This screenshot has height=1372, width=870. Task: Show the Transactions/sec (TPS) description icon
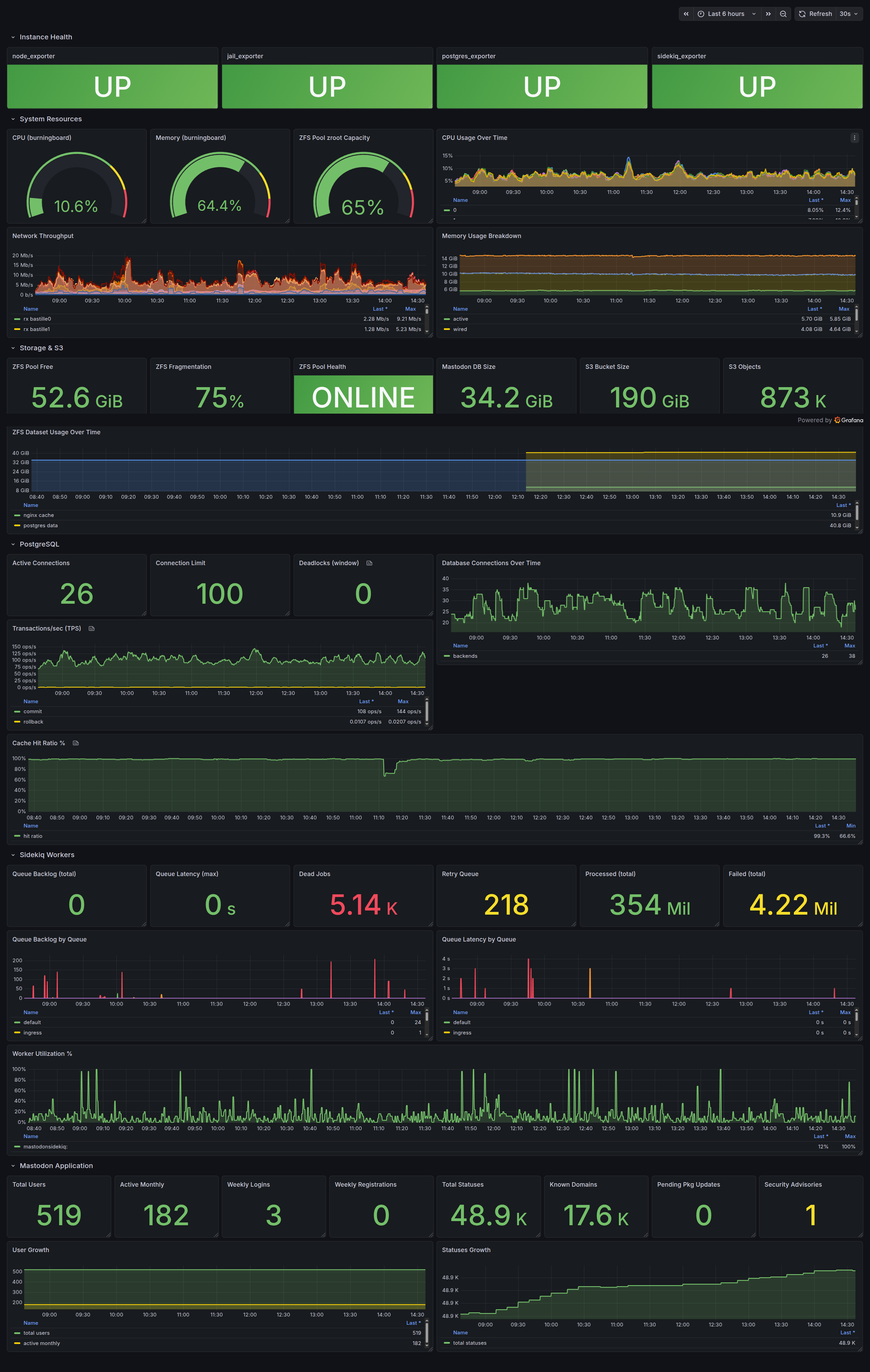coord(91,629)
